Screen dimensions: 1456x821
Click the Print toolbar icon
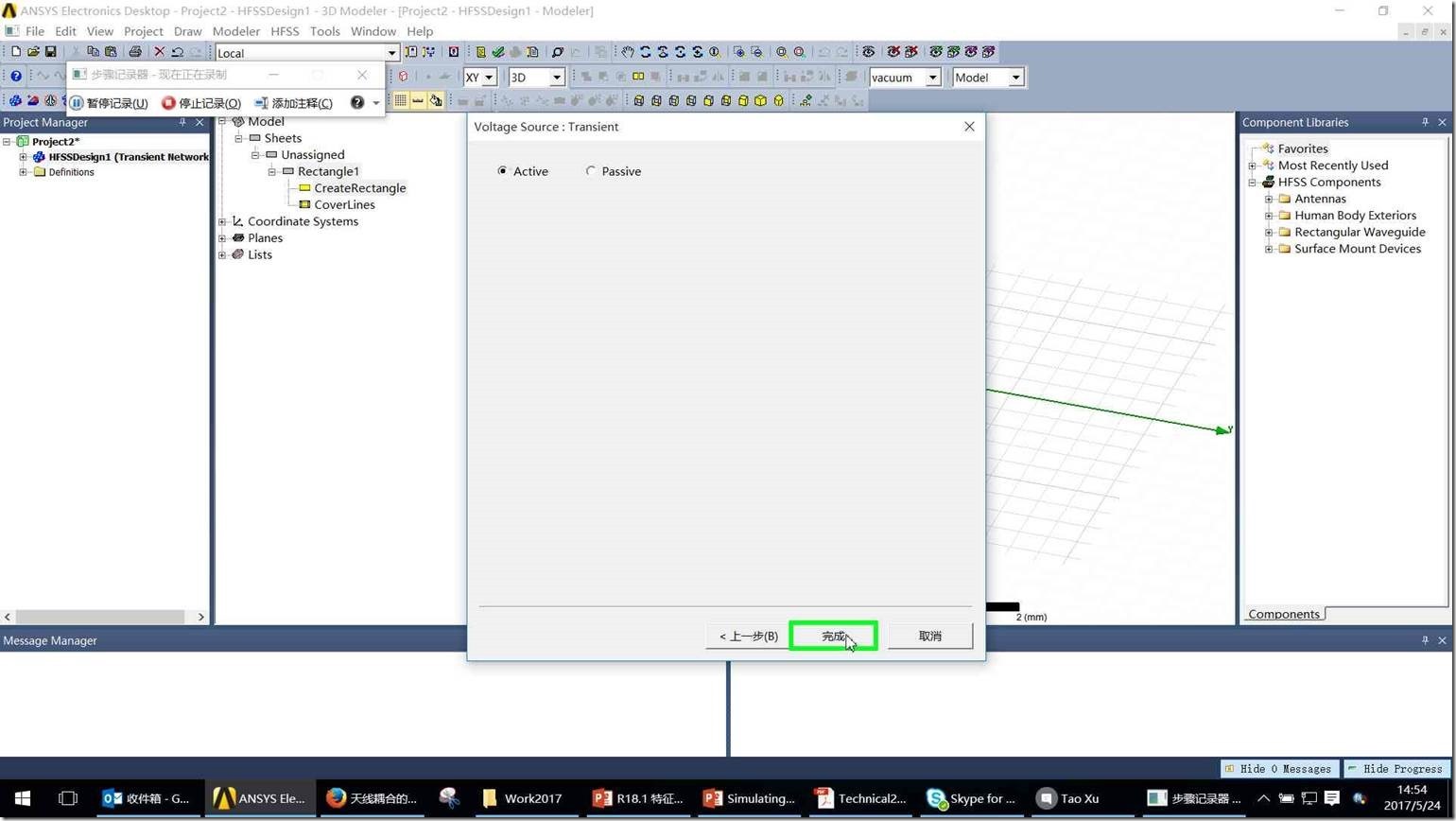134,52
